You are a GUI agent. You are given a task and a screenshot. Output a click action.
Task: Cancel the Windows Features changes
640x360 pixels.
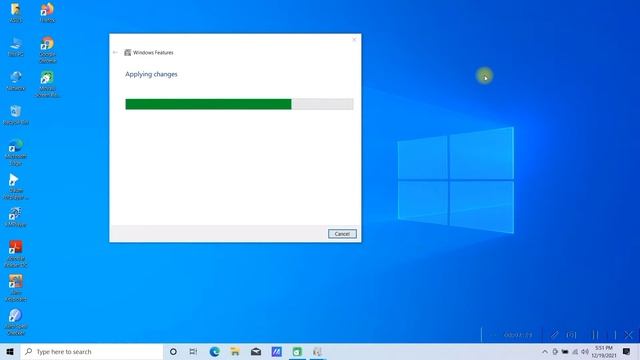click(x=342, y=234)
